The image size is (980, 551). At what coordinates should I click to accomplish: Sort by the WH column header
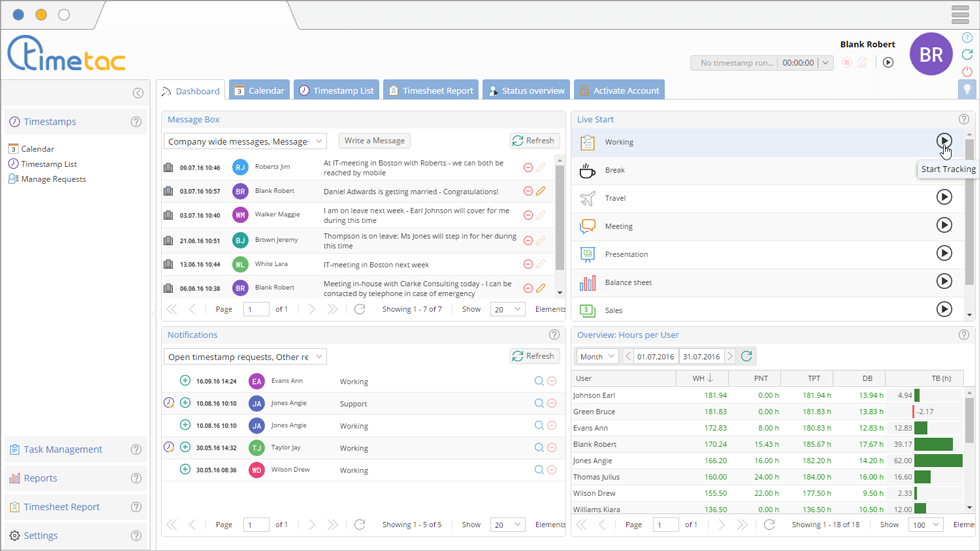point(702,378)
